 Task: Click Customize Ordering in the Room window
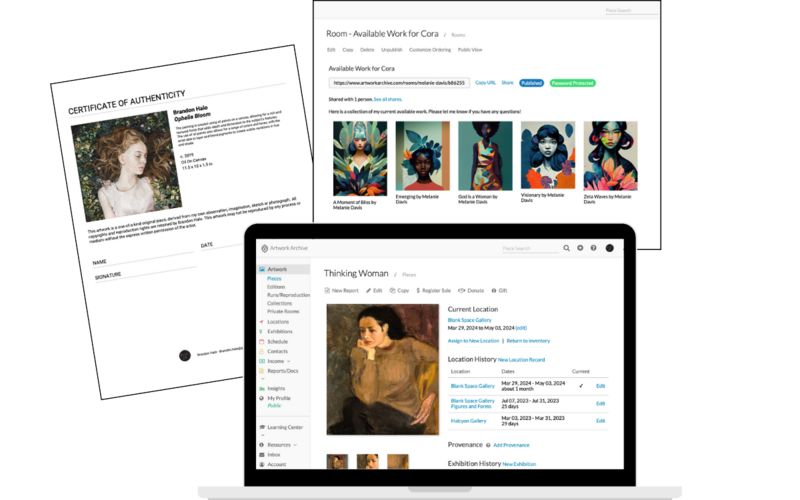coord(430,49)
